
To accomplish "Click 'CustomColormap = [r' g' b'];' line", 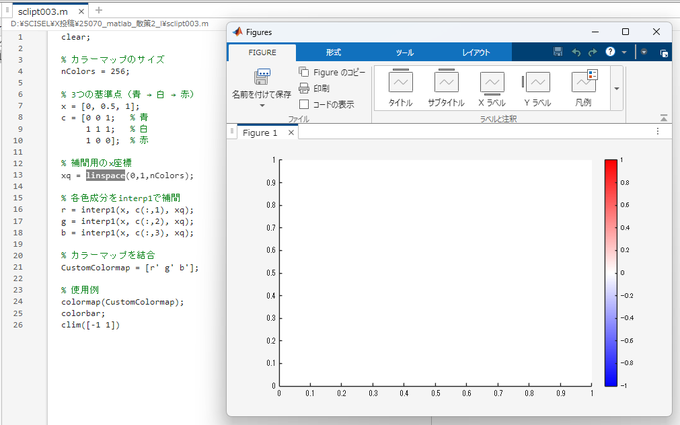I will (130, 268).
